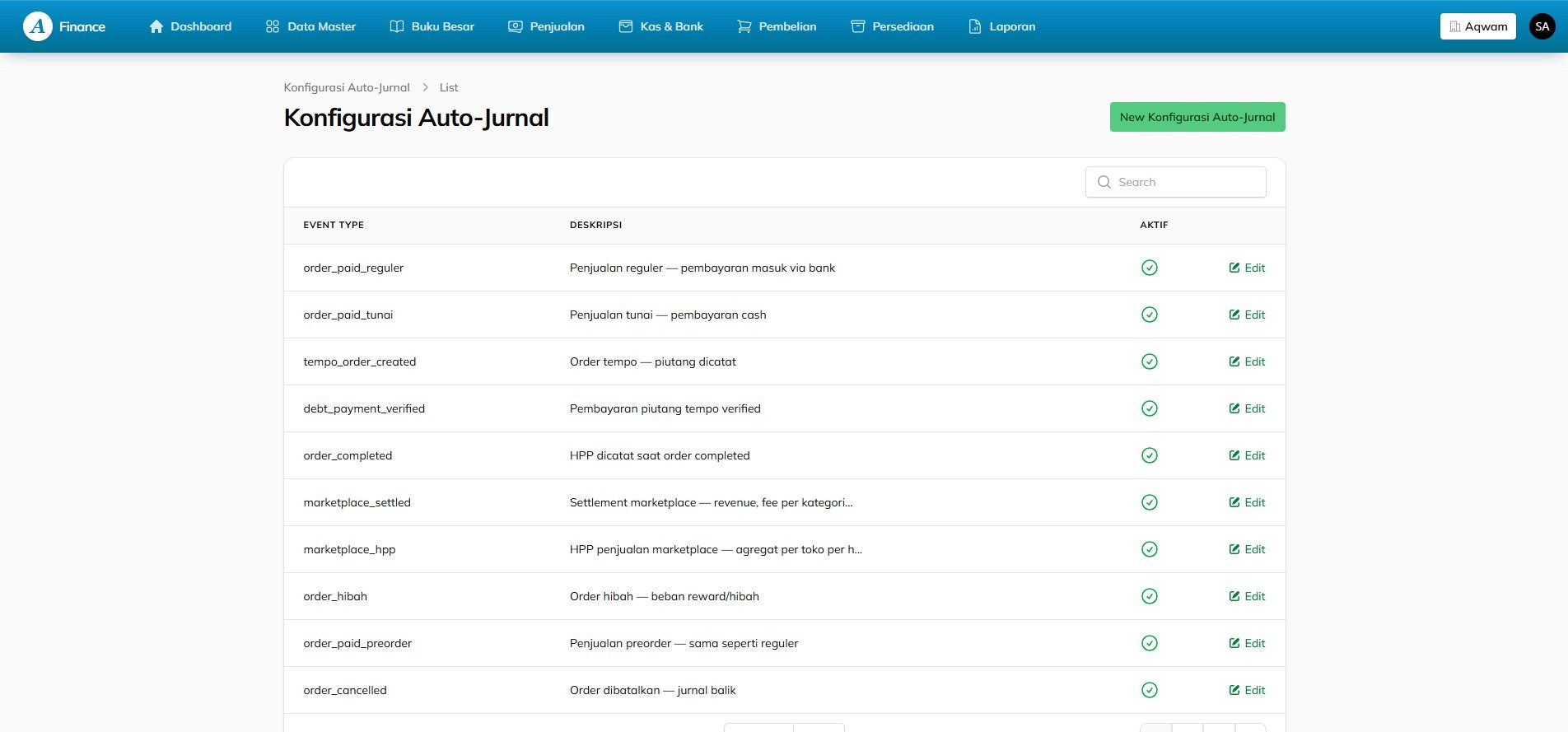
Task: Open Penjualan via its banknote icon
Action: 516,26
